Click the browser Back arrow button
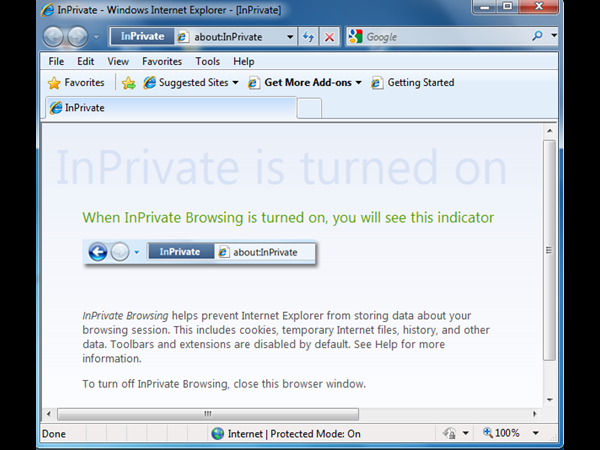Screen dimensions: 600x450 (53, 37)
